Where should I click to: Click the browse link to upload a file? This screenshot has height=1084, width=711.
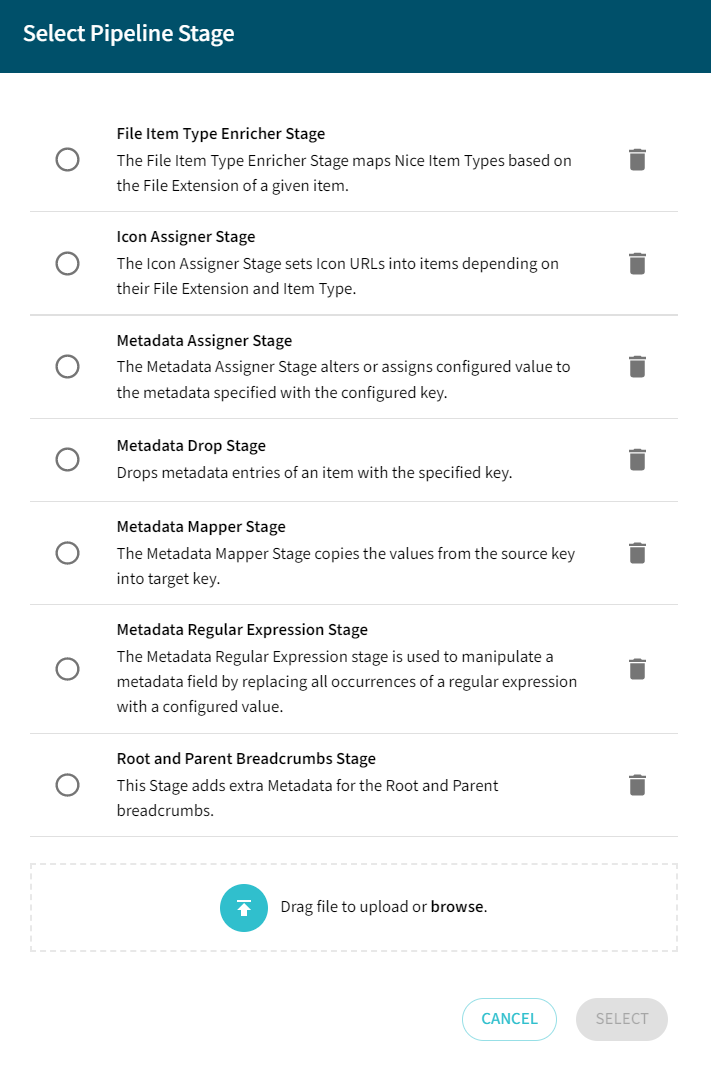pyautogui.click(x=456, y=907)
